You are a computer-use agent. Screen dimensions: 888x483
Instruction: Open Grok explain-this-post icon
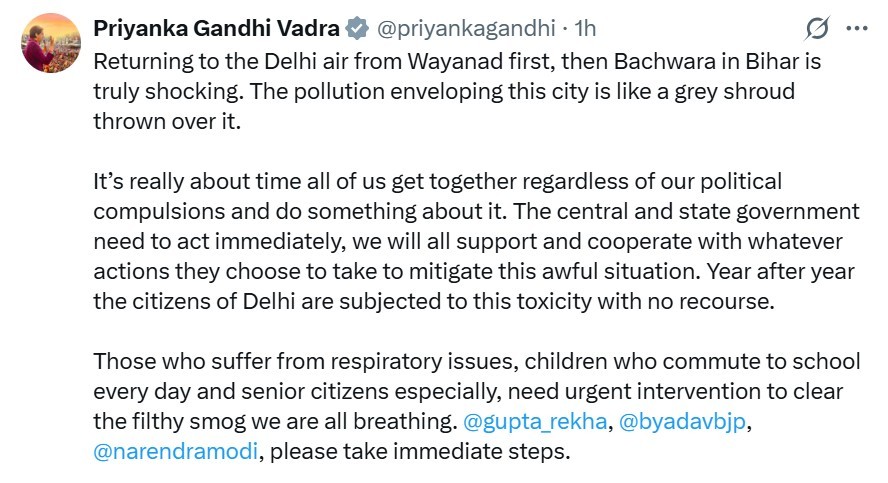pyautogui.click(x=820, y=29)
